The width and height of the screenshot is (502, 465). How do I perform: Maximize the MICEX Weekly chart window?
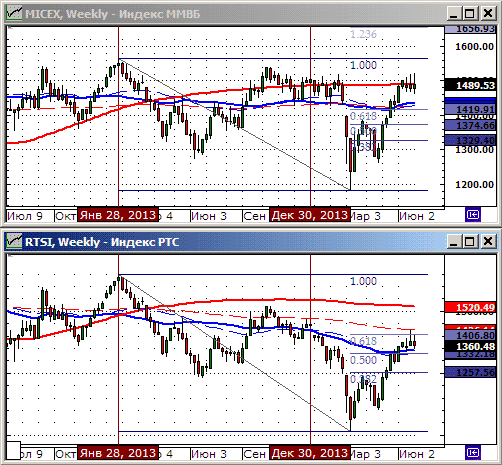pyautogui.click(x=470, y=14)
